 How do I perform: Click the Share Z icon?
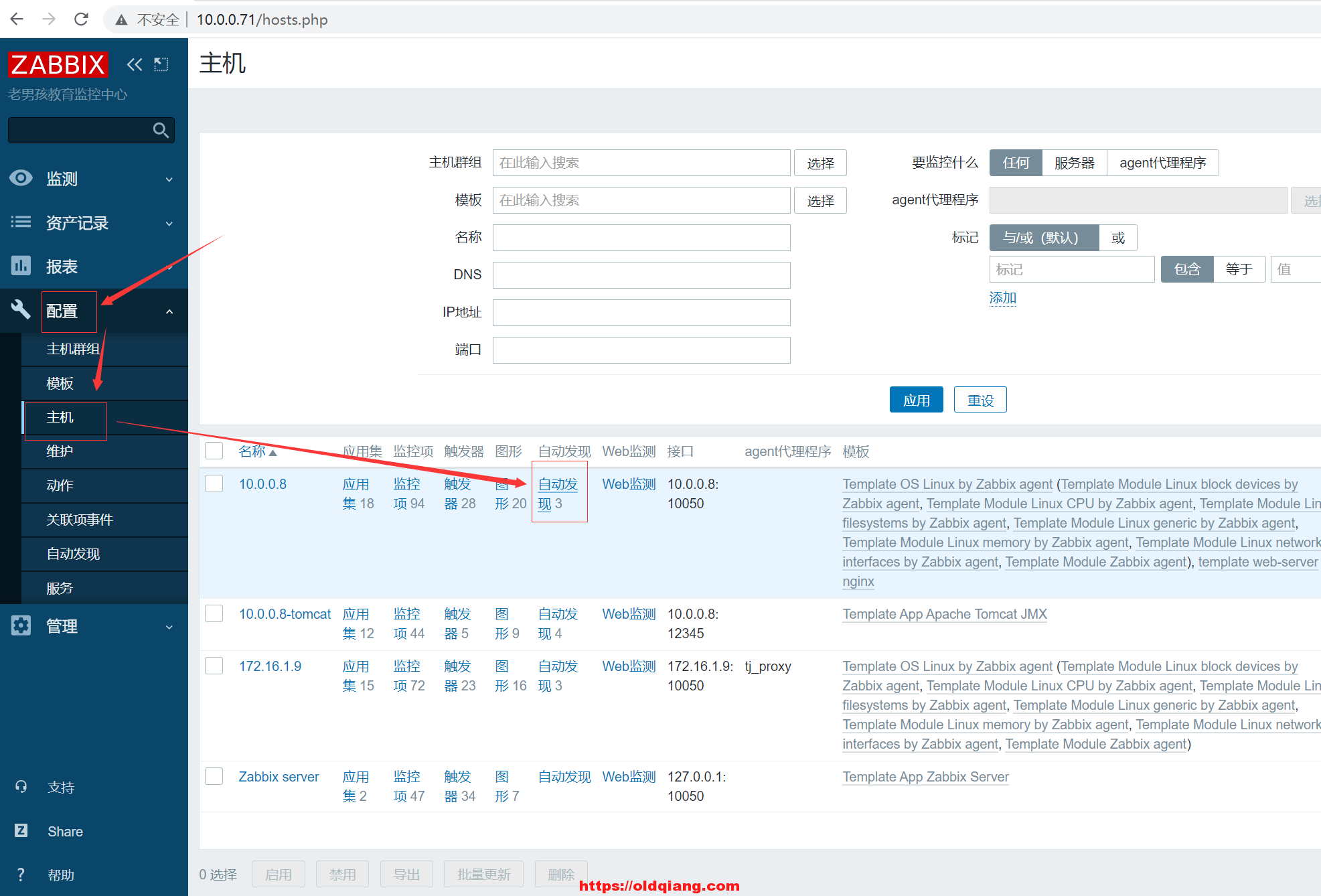(21, 830)
